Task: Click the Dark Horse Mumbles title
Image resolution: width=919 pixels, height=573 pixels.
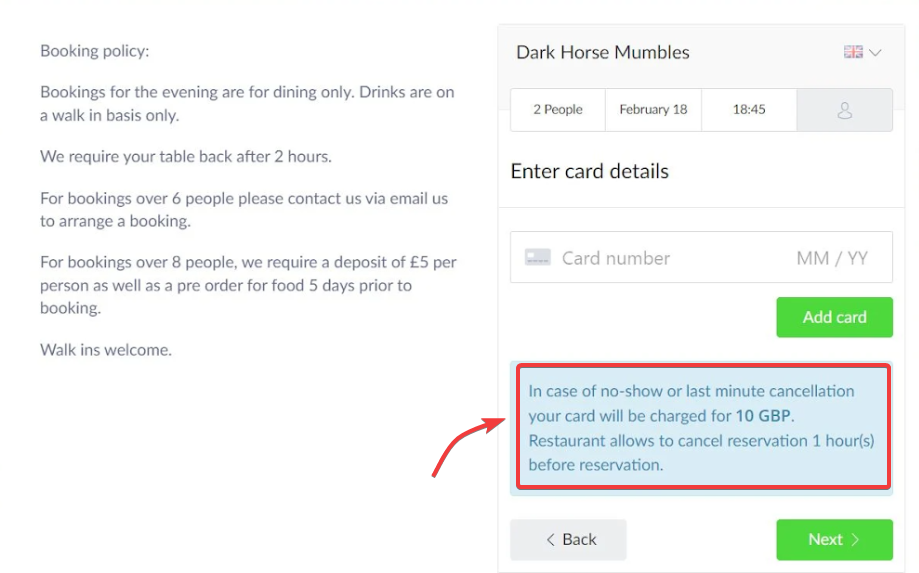Action: (x=603, y=52)
